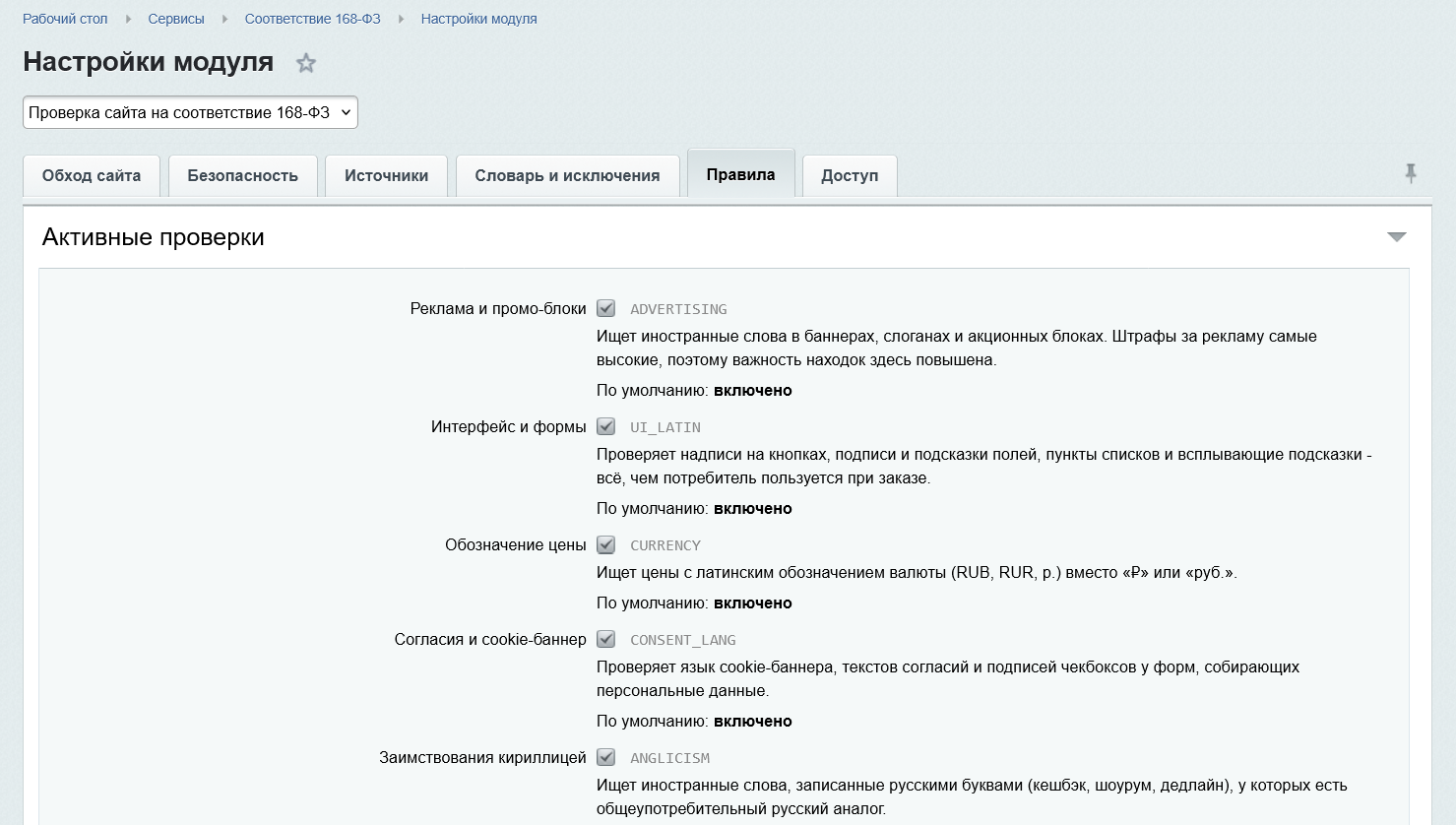Open Рабочий стол breadcrumb link
Screen dimensions: 1456x825
coord(65,19)
